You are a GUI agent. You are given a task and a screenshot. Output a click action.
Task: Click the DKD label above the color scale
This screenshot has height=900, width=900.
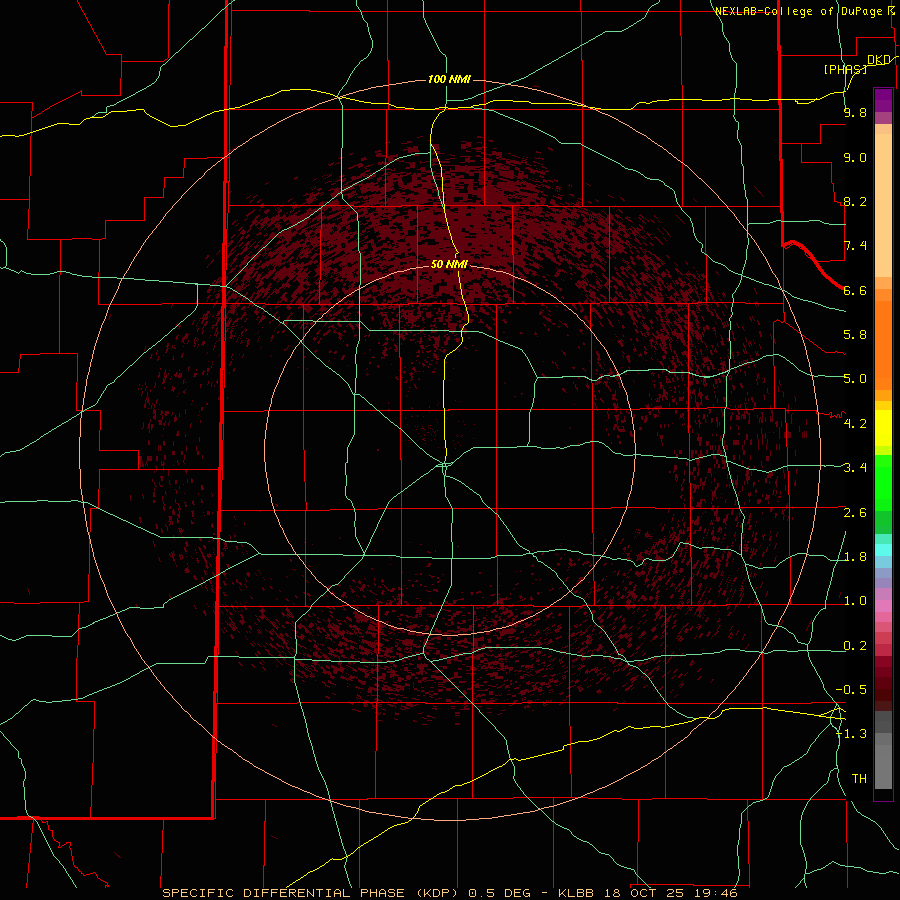click(x=878, y=60)
